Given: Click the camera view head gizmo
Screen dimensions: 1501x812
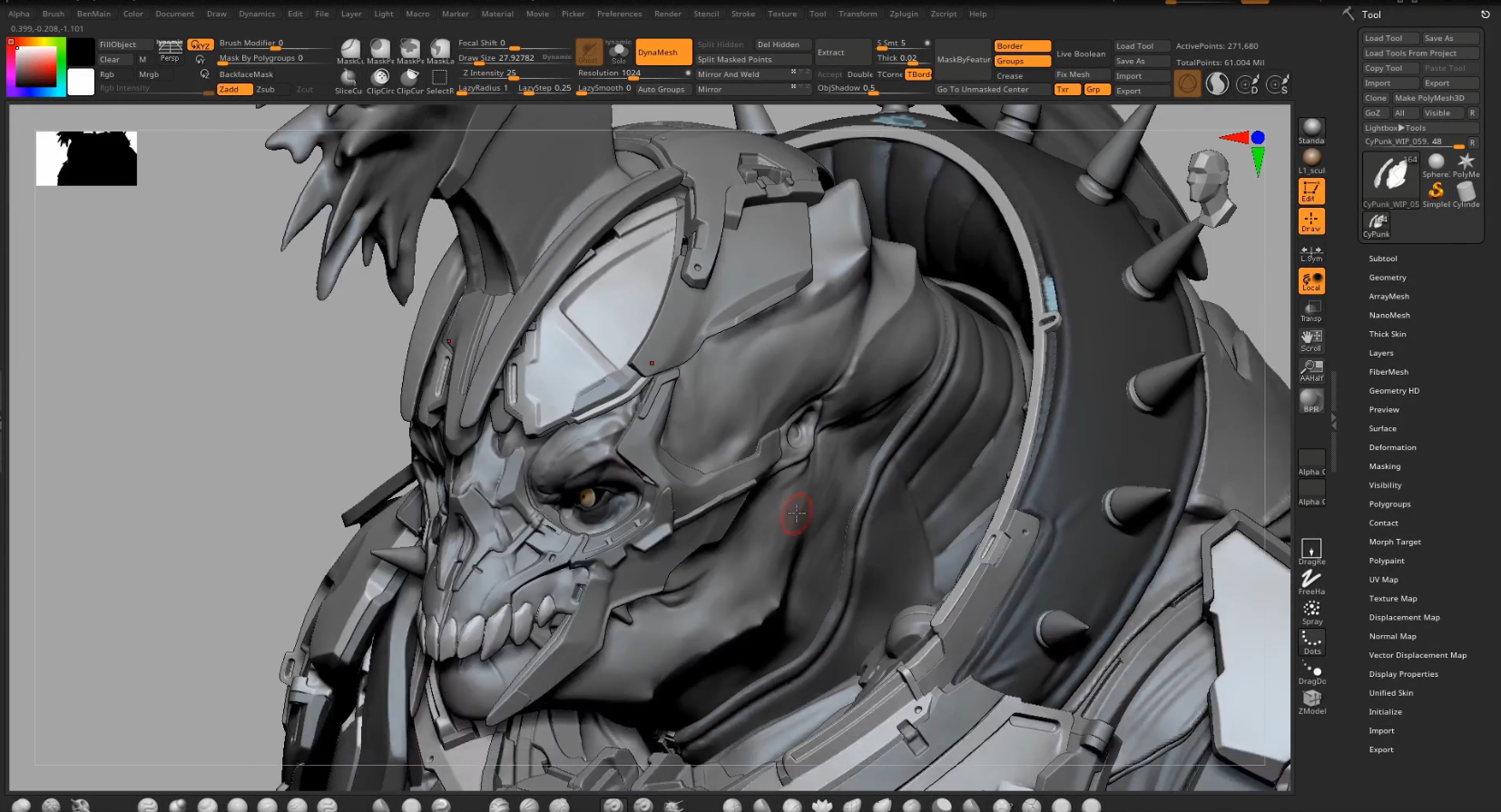Looking at the screenshot, I should click(x=1212, y=188).
